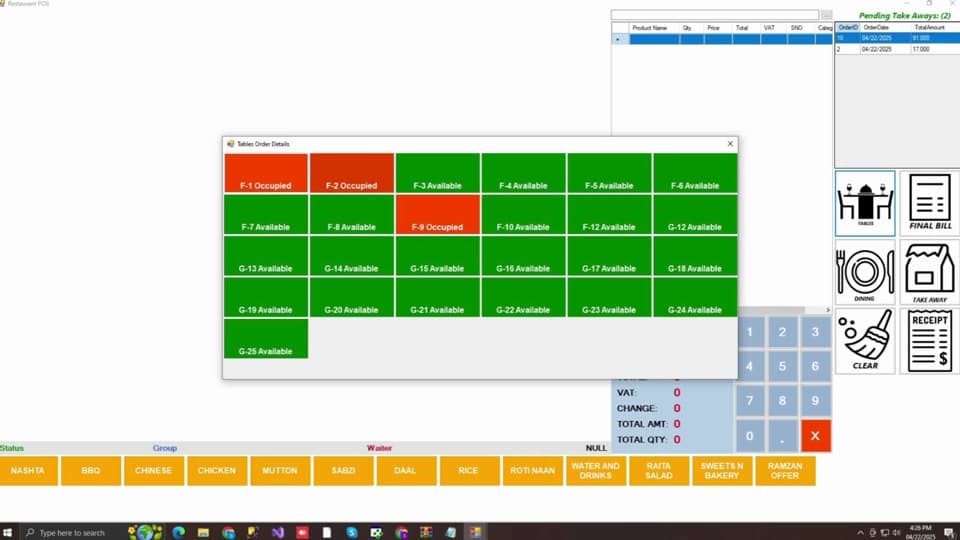Viewport: 960px width, 540px height.
Task: Open File Explorer from taskbar
Action: [x=203, y=532]
